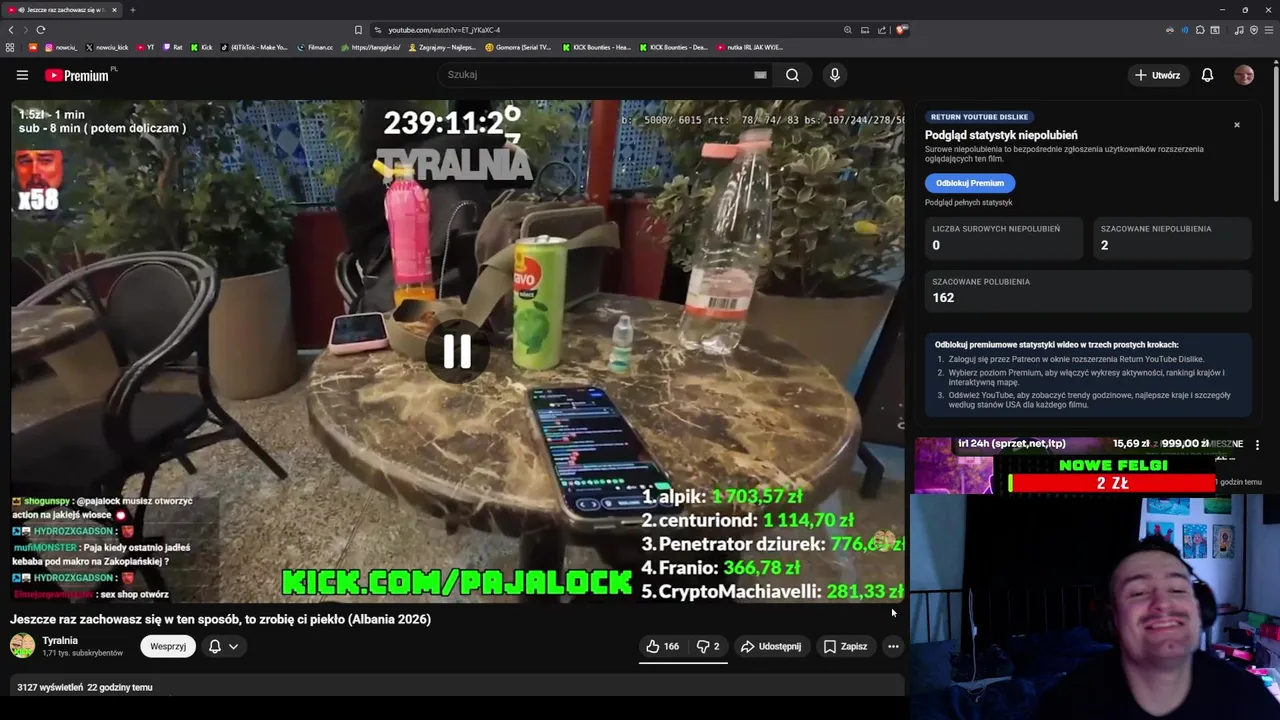Click the Liczba surowych niepolubień stat card
Screen dimensions: 1280x720
(1003, 238)
